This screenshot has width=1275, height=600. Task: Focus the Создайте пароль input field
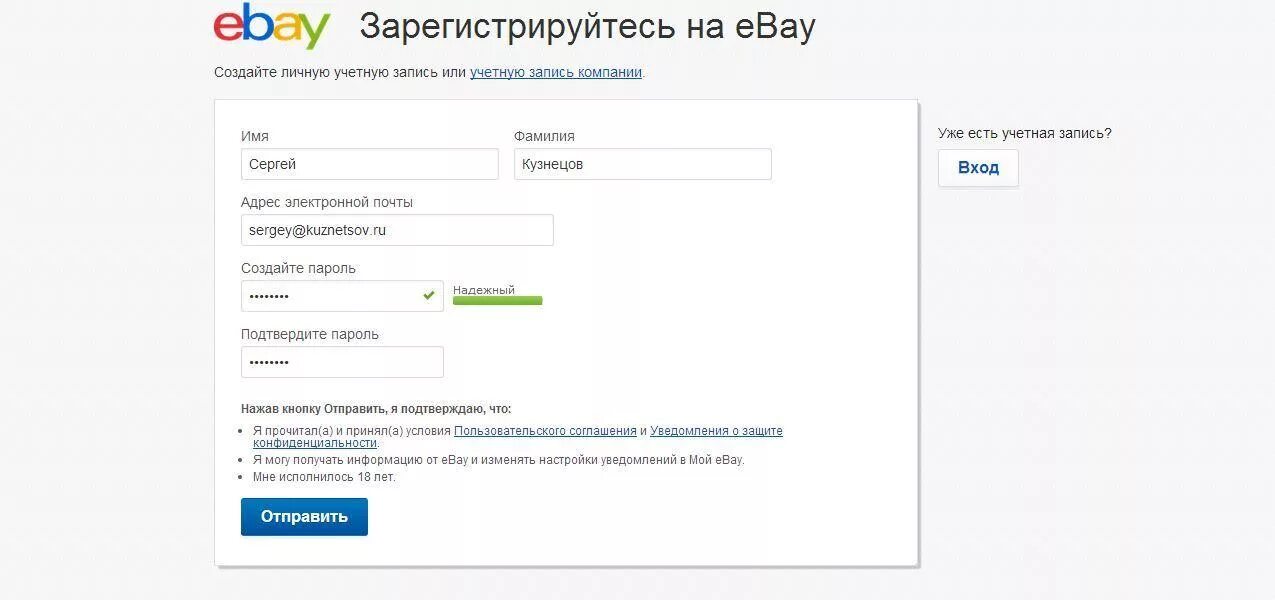pos(342,296)
